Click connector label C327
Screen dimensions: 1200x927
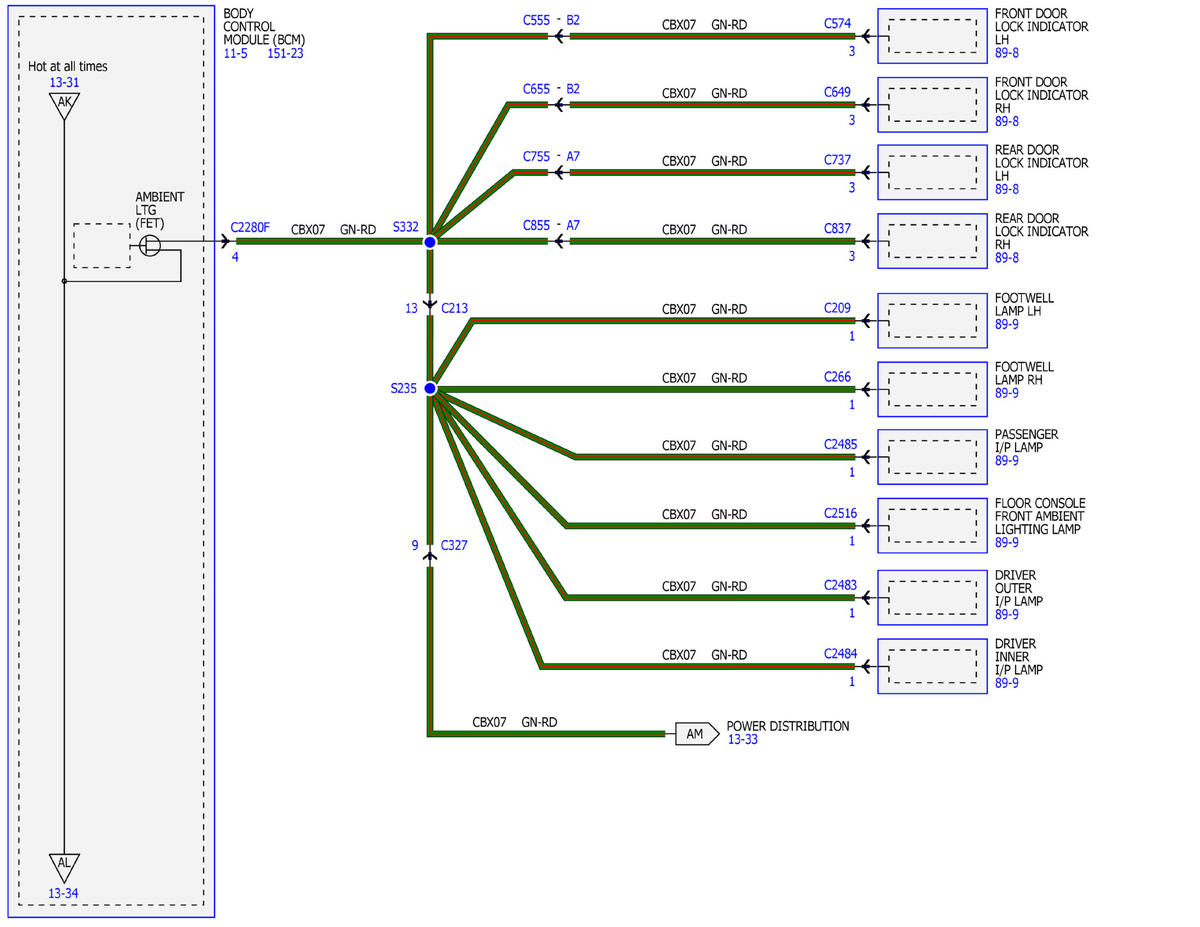point(454,546)
